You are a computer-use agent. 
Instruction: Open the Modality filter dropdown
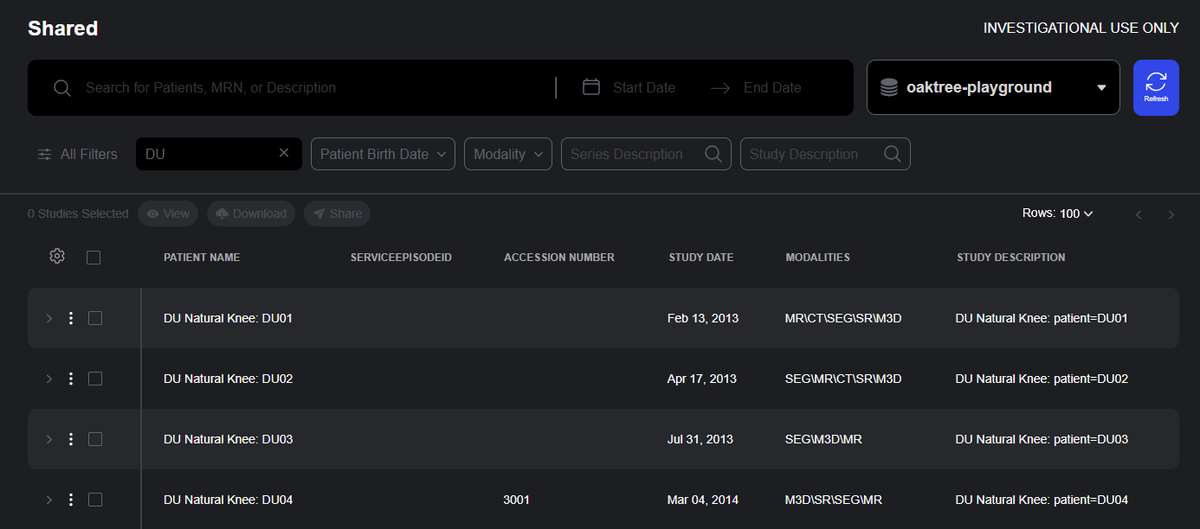(x=508, y=154)
